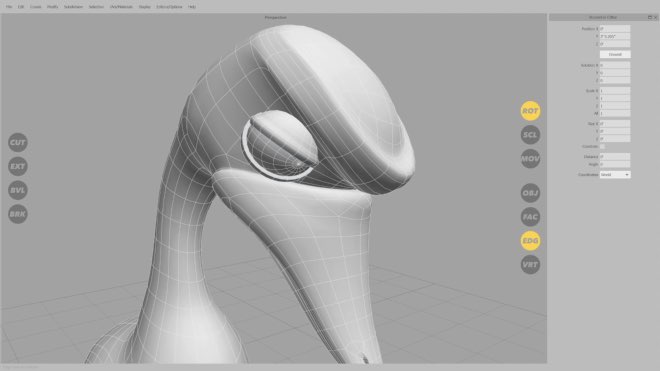Click the Scale X input field
The height and width of the screenshot is (371, 660).
click(615, 91)
